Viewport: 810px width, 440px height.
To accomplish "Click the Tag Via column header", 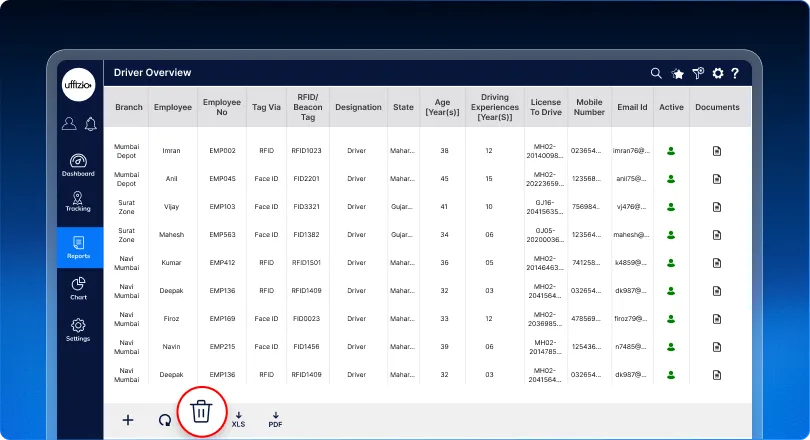I will [266, 107].
